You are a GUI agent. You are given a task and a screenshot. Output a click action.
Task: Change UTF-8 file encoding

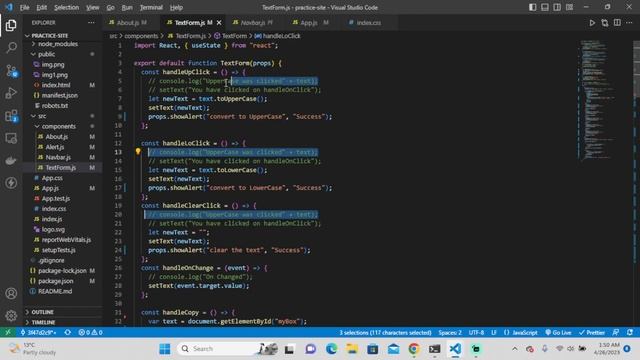[x=476, y=332]
